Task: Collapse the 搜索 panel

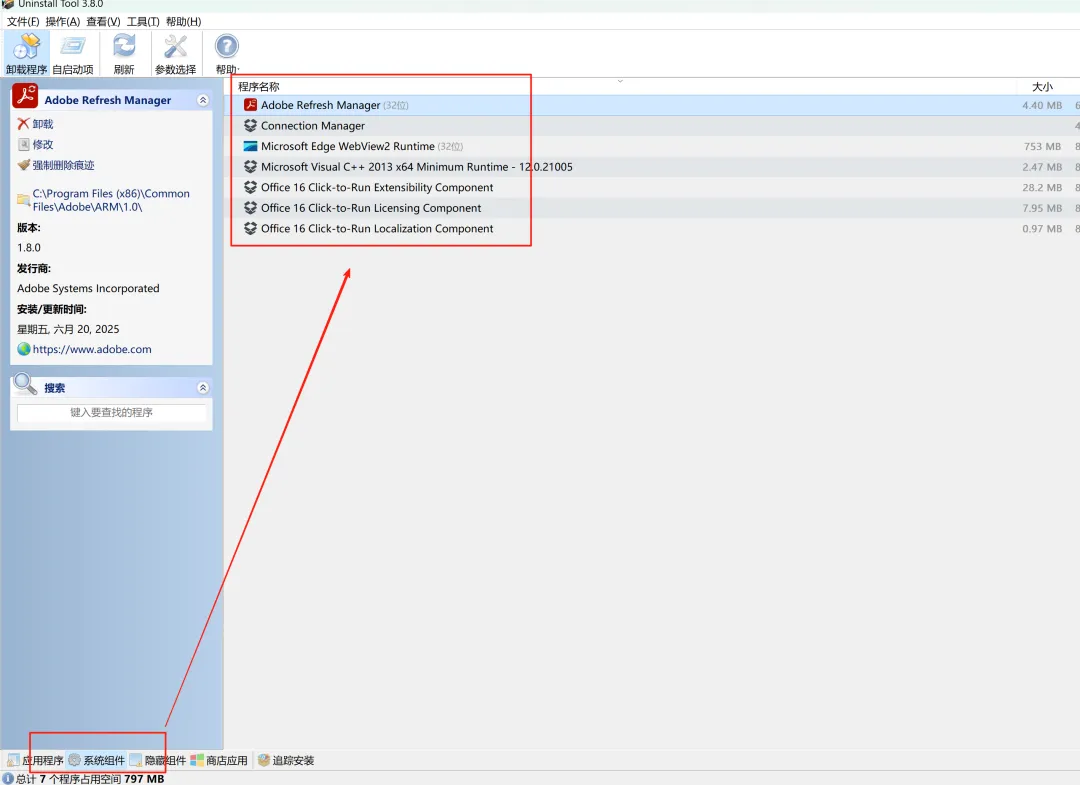Action: tap(202, 388)
